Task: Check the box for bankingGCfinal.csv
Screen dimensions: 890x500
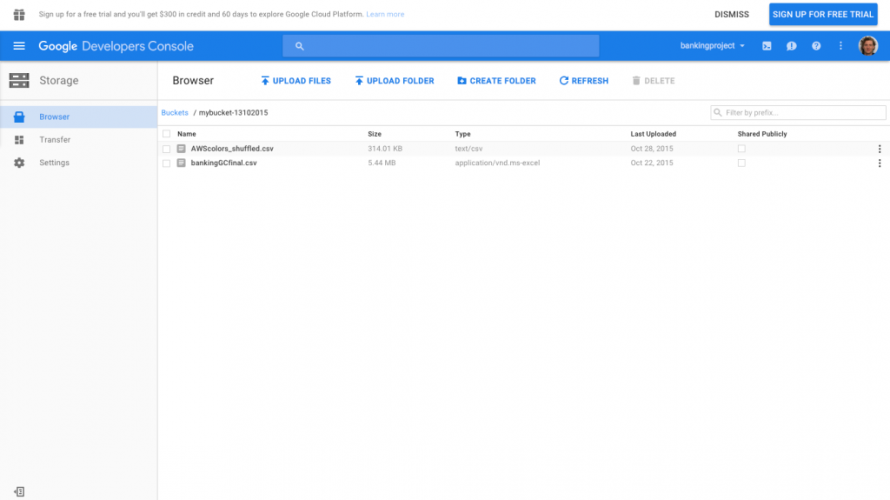Action: pos(166,163)
